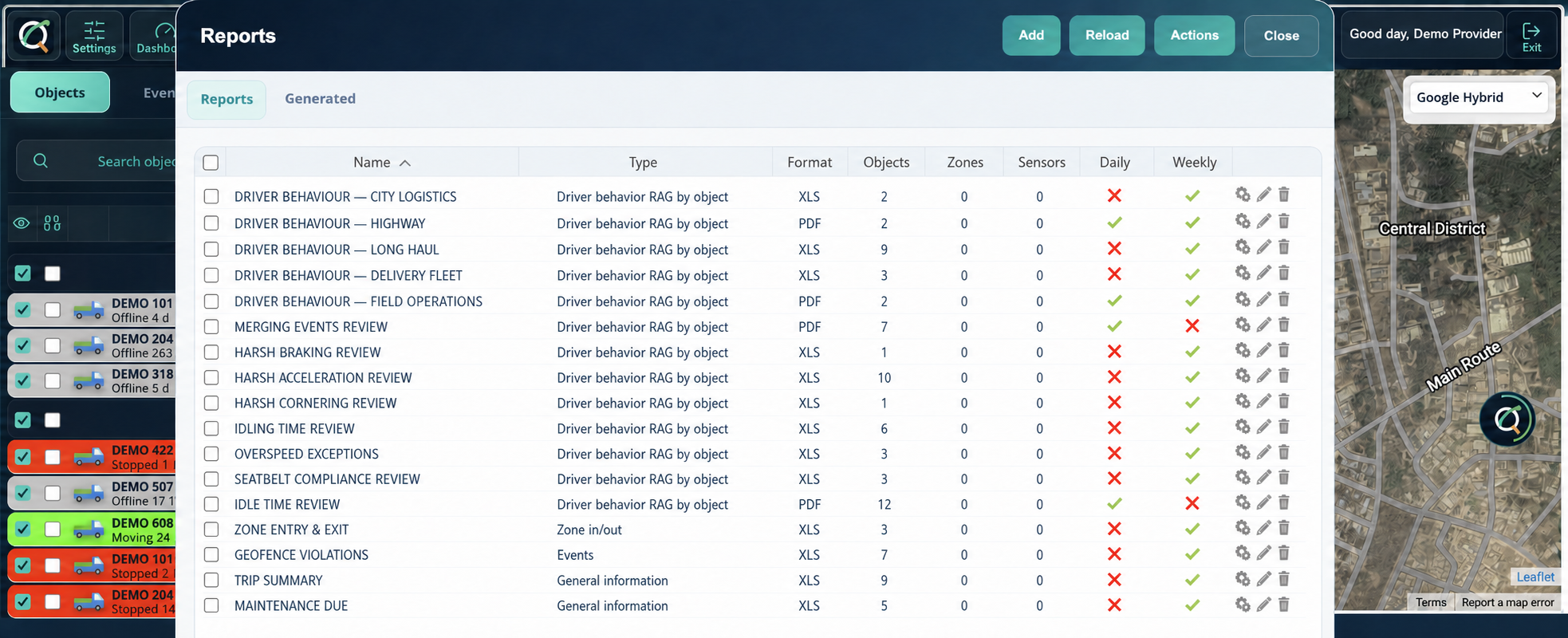Delete the HARSH CORNERING REVIEW report
The width and height of the screenshot is (1568, 638).
click(1284, 401)
